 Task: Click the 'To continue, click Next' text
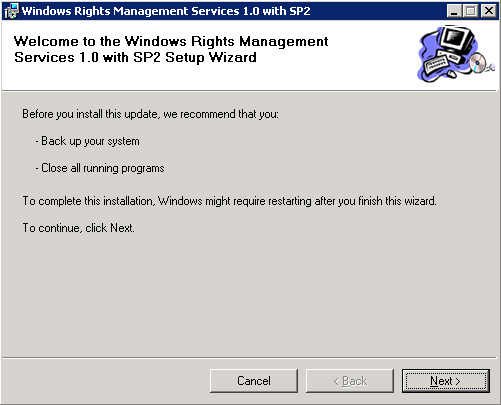79,228
